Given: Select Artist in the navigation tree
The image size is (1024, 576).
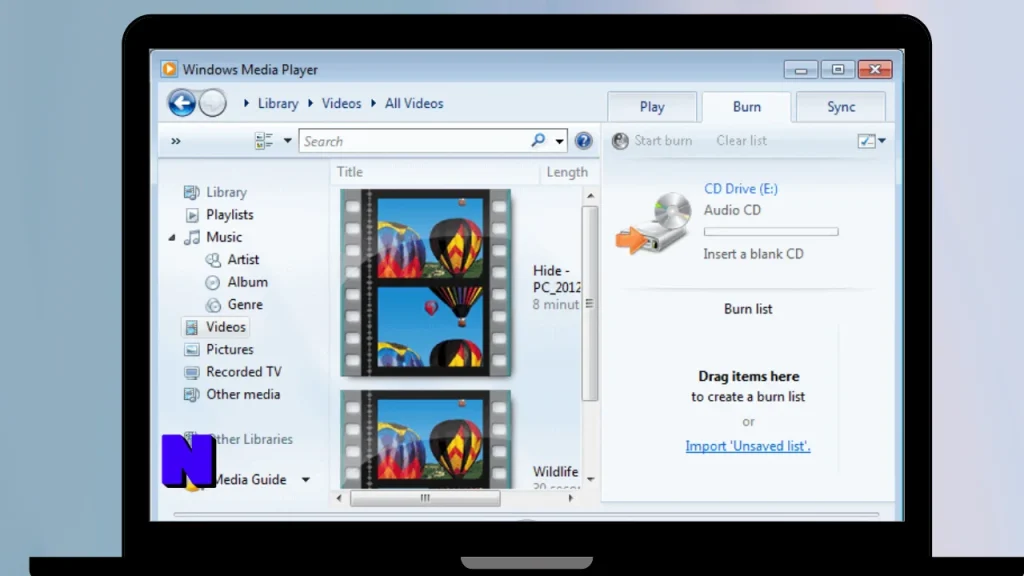Looking at the screenshot, I should (x=243, y=260).
